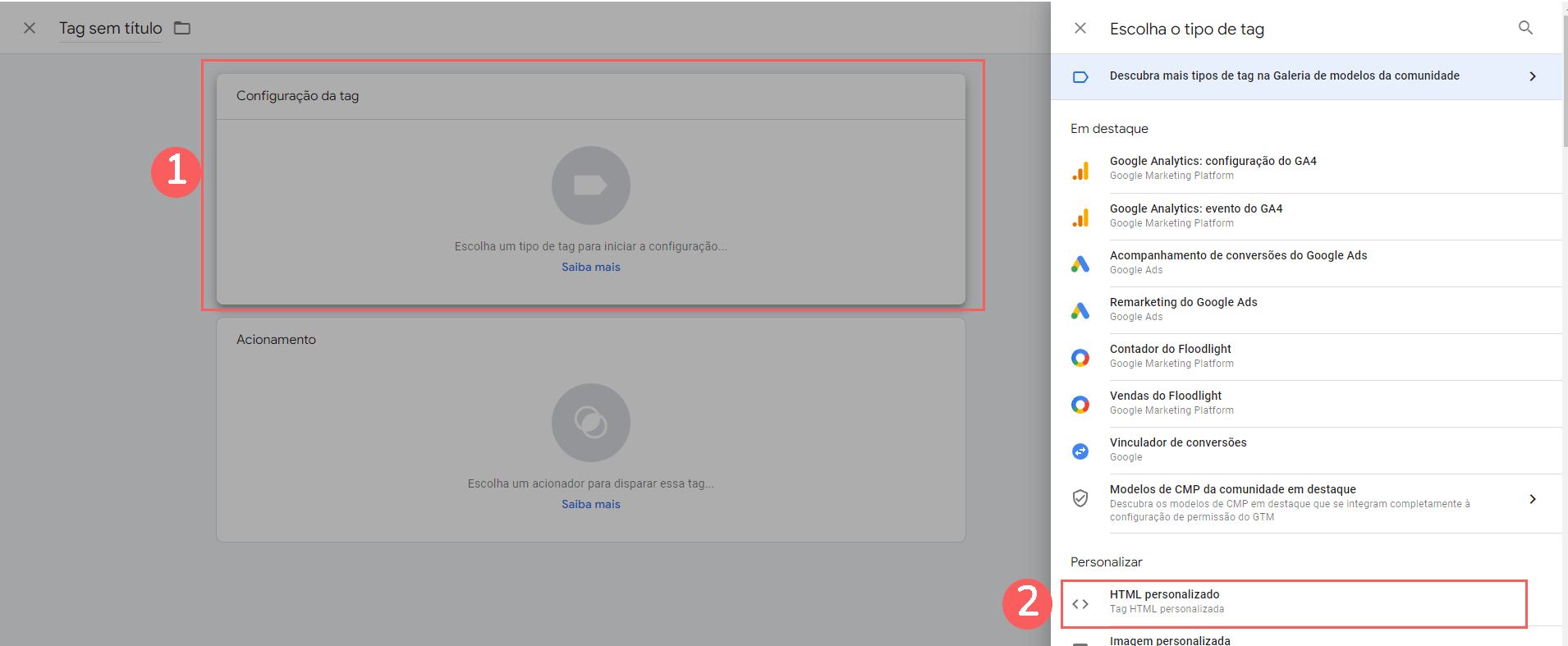Open community template gallery chevron arrow
1568x646 pixels.
[x=1532, y=76]
